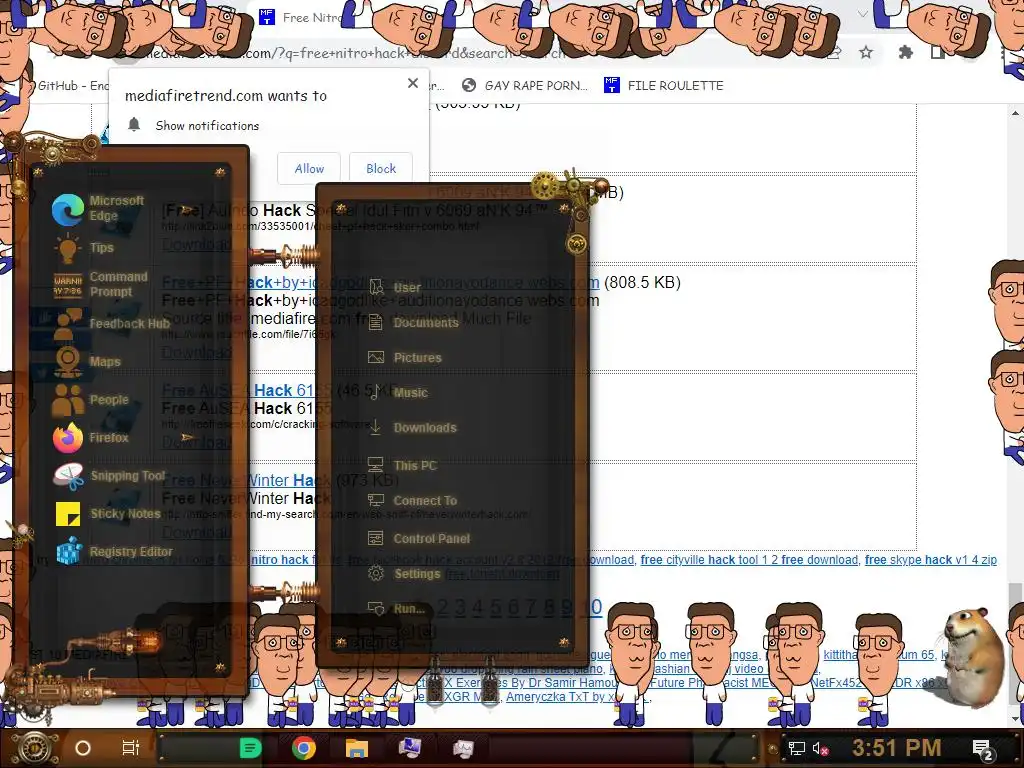Open File Explorer from the taskbar
This screenshot has width=1024, height=768.
(x=357, y=748)
